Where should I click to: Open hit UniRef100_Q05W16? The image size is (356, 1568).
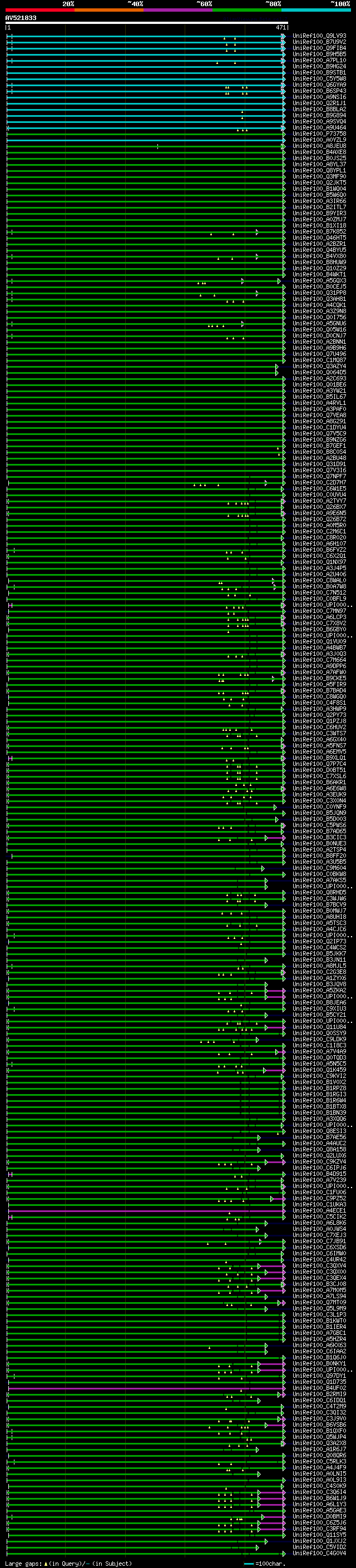click(319, 329)
